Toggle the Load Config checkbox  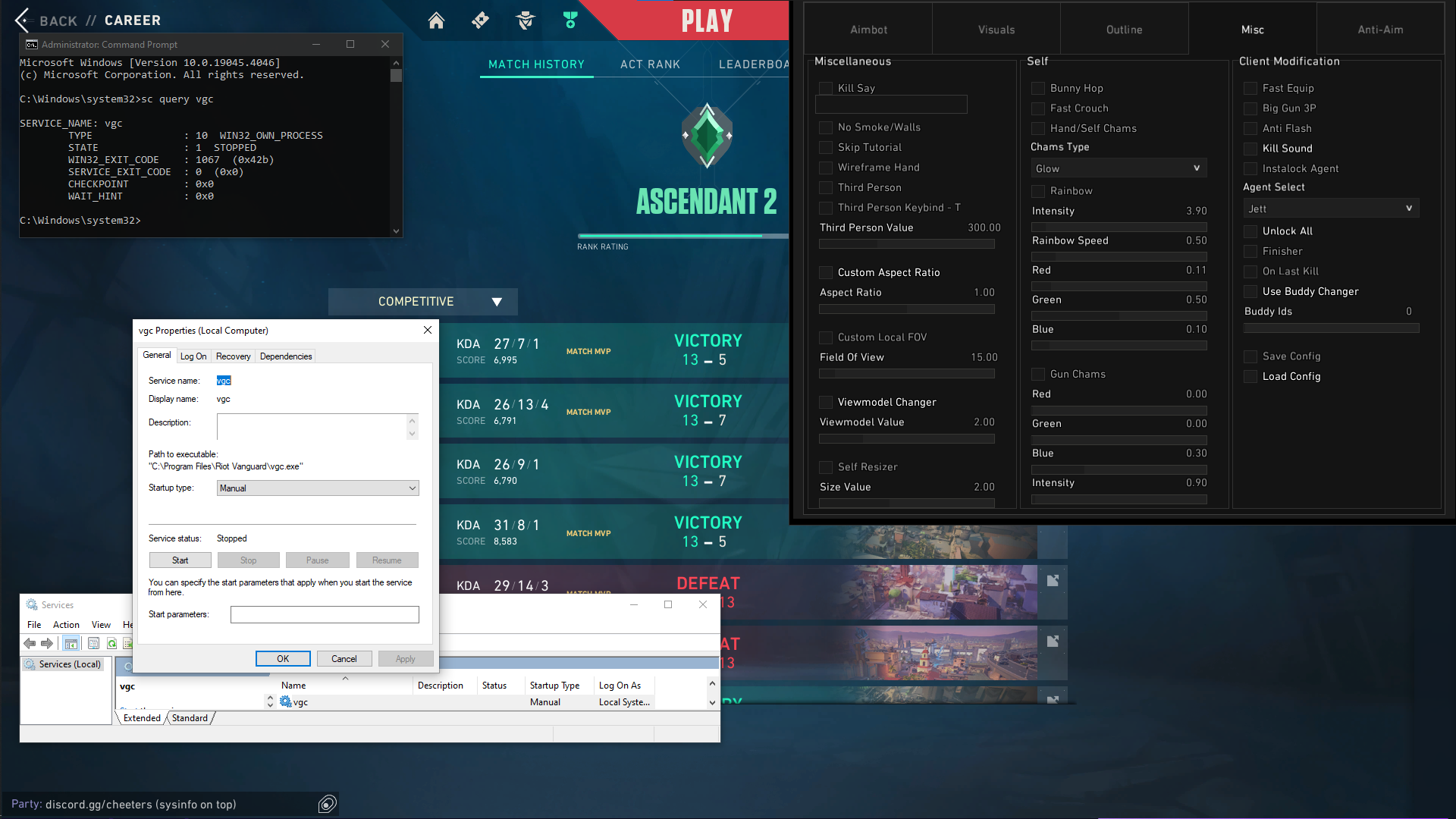point(1250,376)
